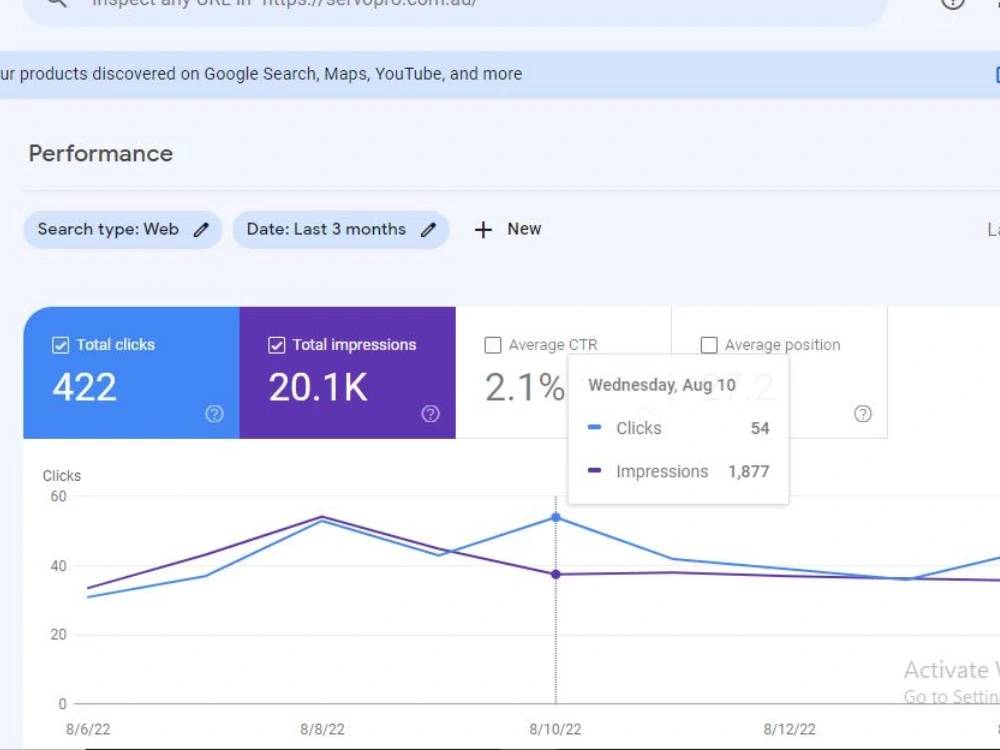
Task: Click the Wednesday, Aug 10 tooltip title
Action: pyautogui.click(x=662, y=385)
